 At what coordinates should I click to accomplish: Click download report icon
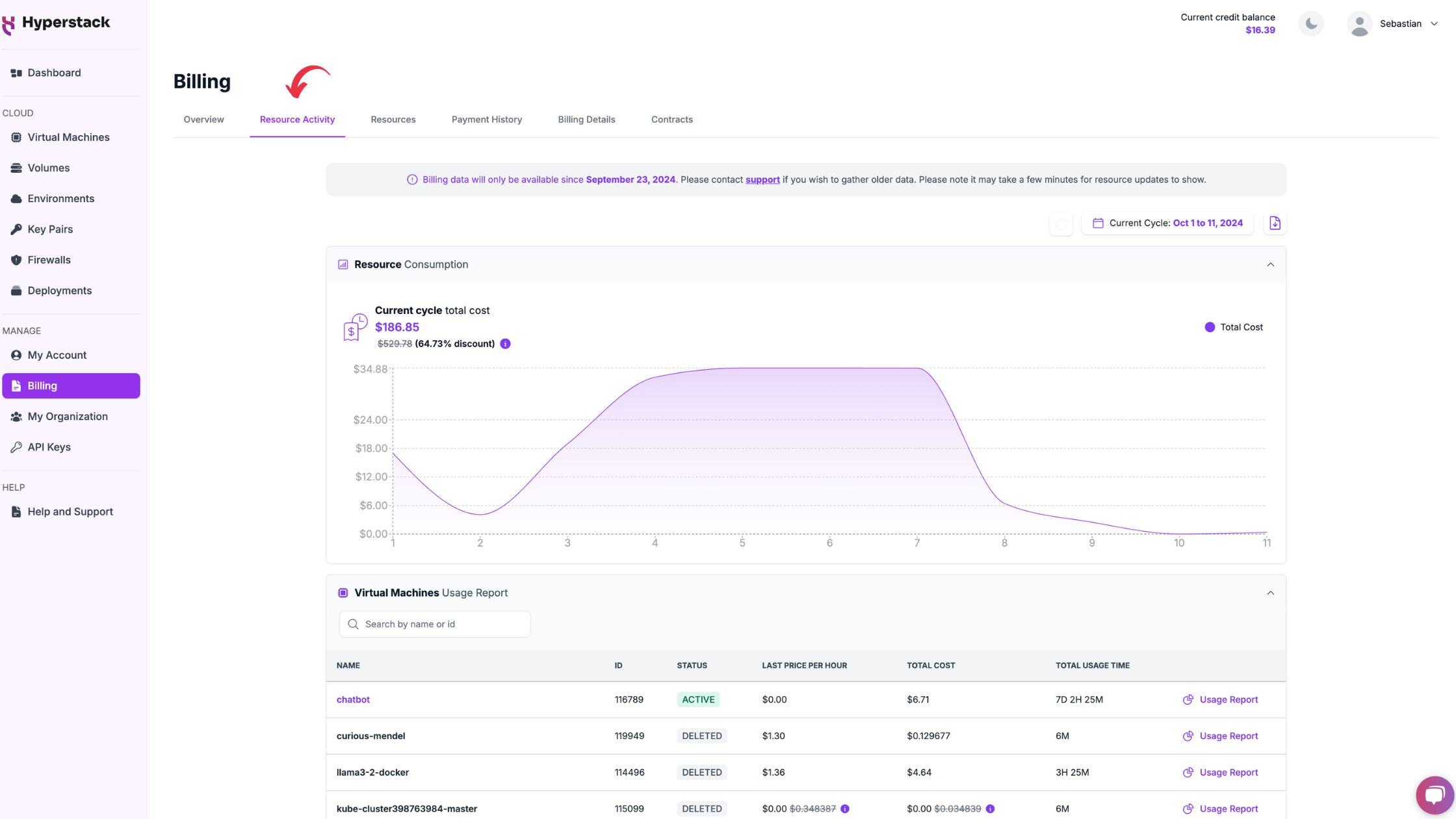point(1275,223)
